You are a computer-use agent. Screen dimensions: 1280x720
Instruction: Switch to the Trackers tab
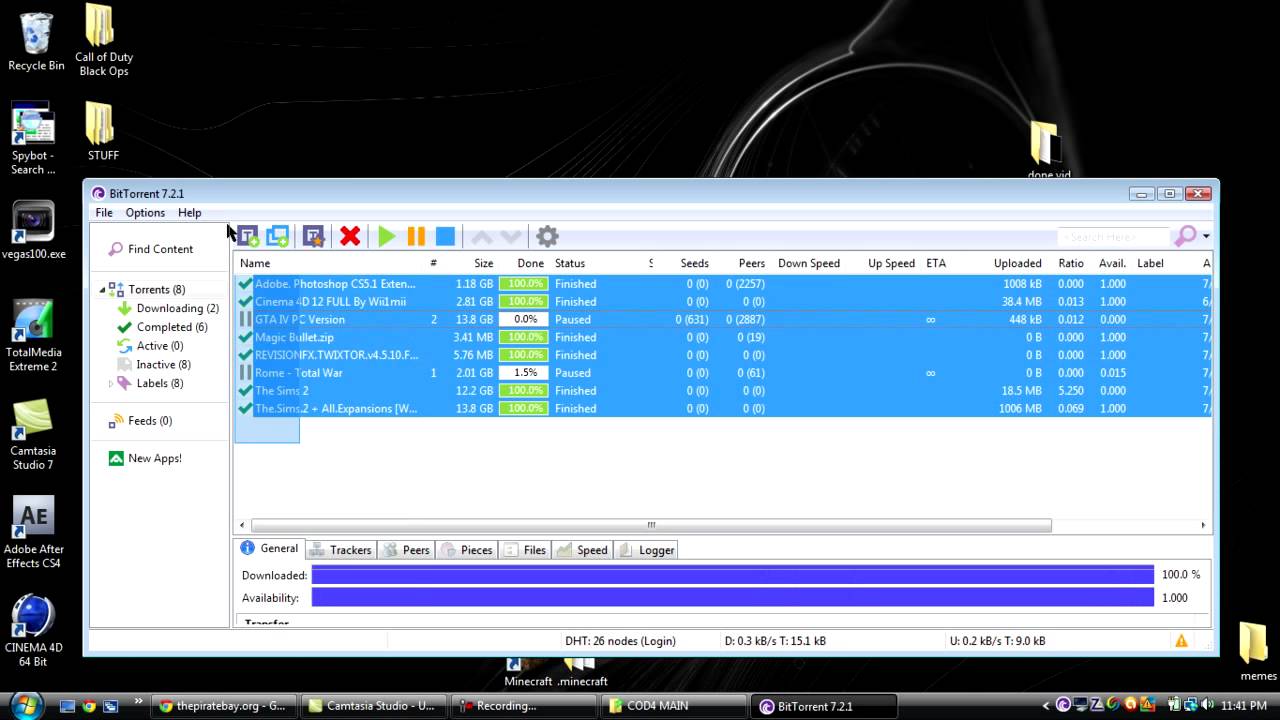click(x=341, y=550)
